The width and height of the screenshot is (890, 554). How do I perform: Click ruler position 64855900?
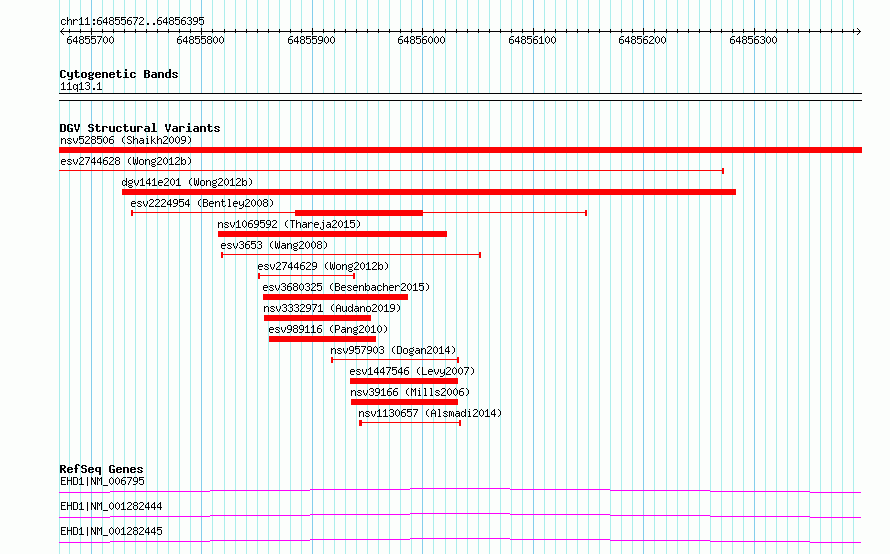tap(311, 40)
